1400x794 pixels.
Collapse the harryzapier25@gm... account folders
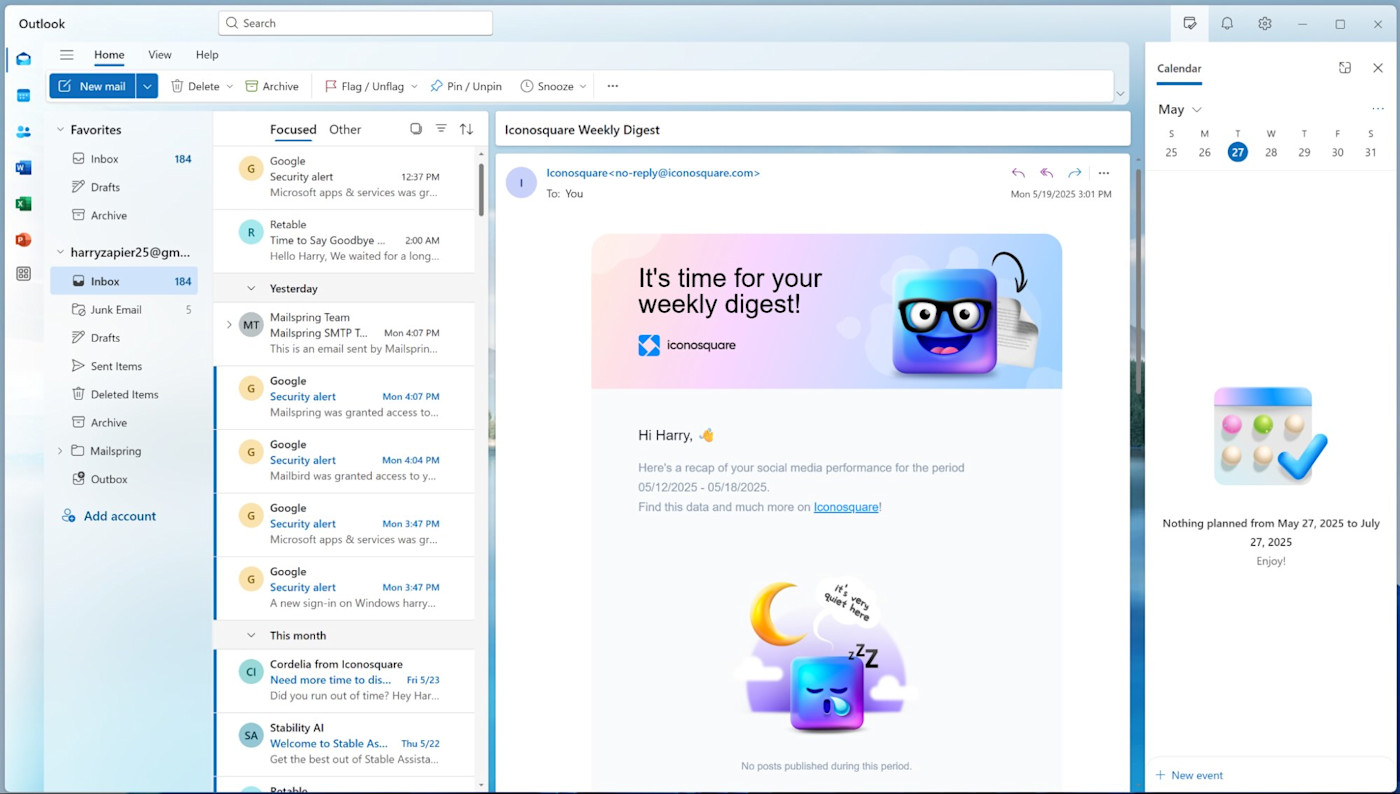[x=60, y=253]
